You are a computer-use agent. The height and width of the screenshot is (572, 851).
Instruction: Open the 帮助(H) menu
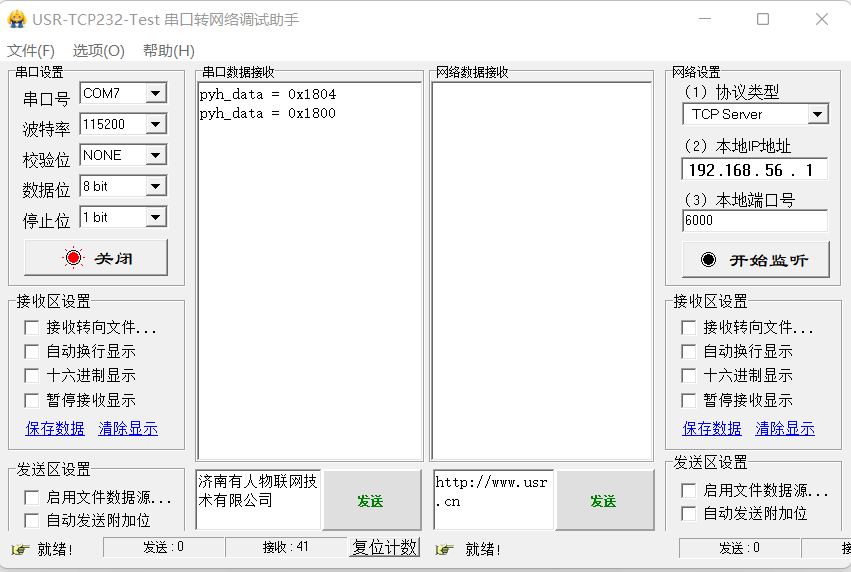click(169, 50)
